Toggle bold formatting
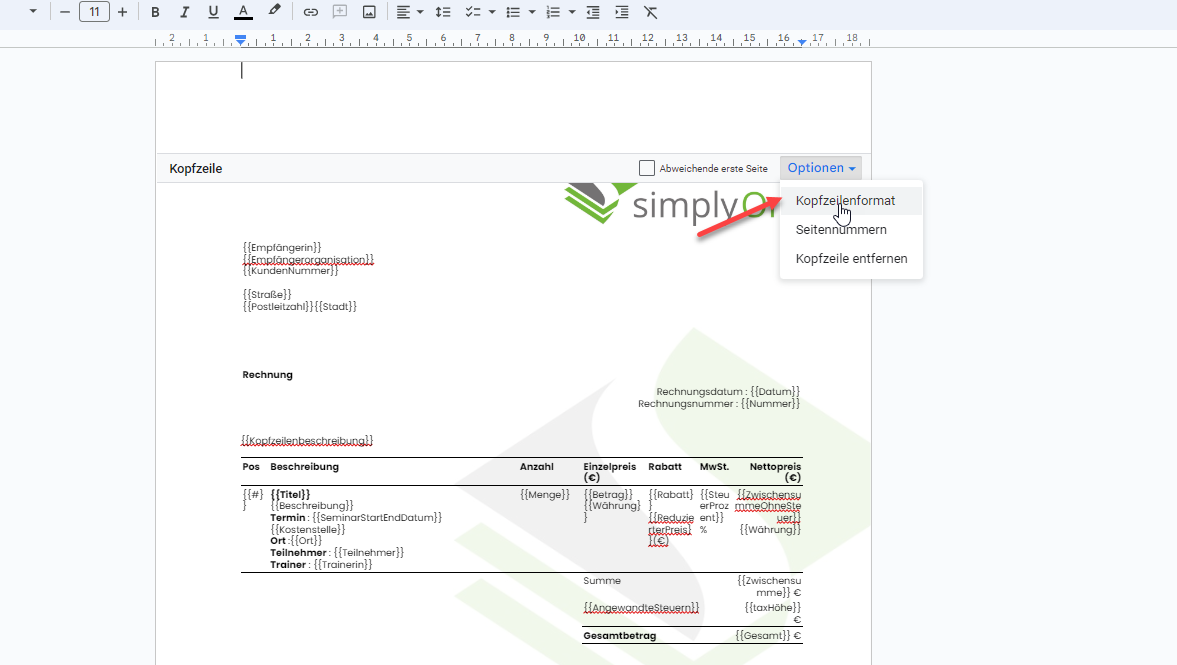 click(x=155, y=12)
